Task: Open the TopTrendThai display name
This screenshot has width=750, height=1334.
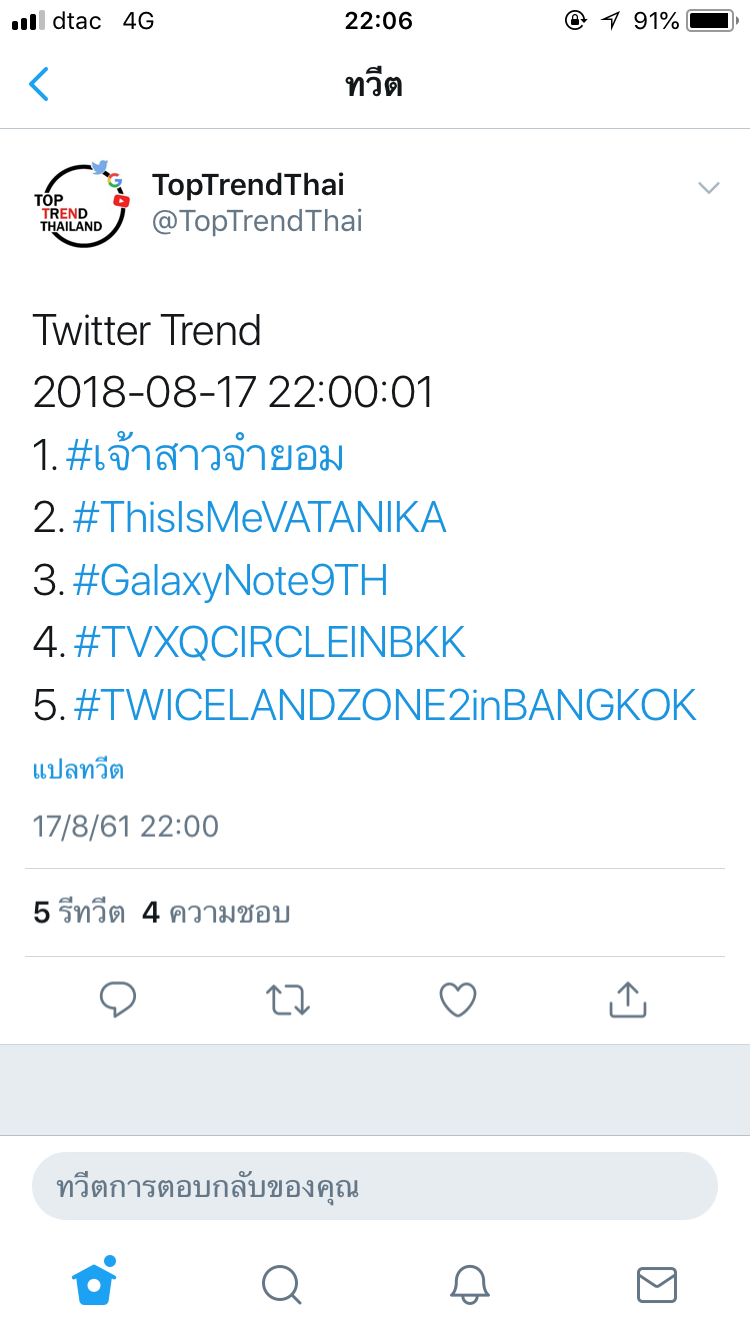Action: (x=248, y=185)
